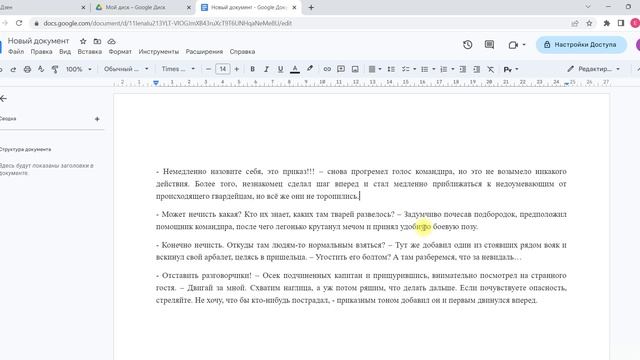Increase font size with plus button
Image resolution: width=640 pixels, height=360 pixels.
236,69
